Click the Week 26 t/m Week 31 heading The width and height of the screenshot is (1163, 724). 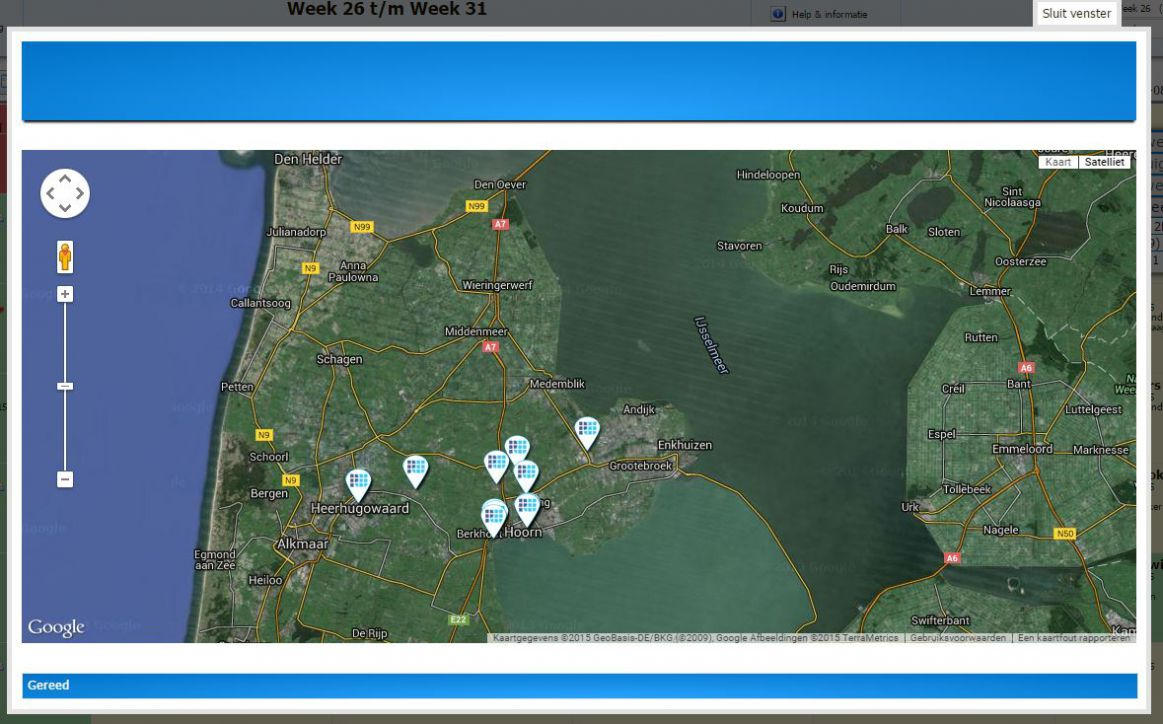click(x=386, y=9)
